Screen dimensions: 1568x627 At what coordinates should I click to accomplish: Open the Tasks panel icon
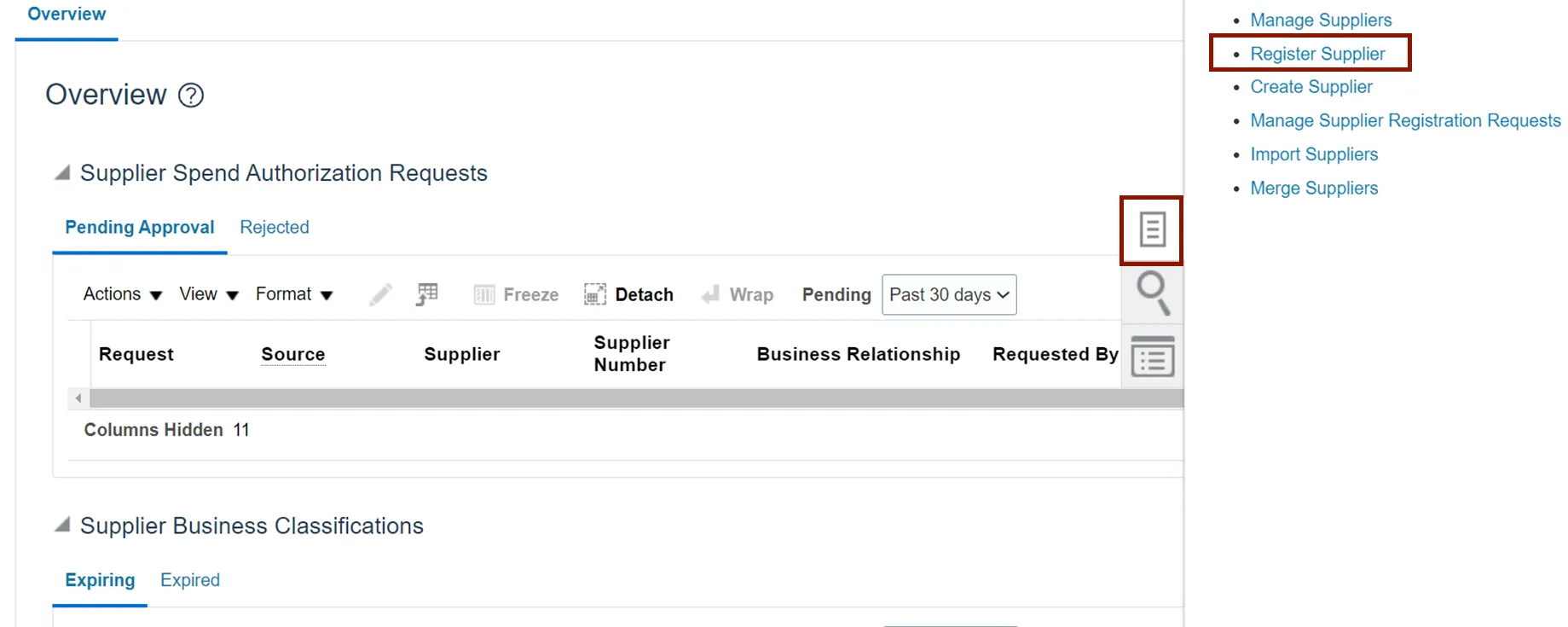pyautogui.click(x=1152, y=229)
